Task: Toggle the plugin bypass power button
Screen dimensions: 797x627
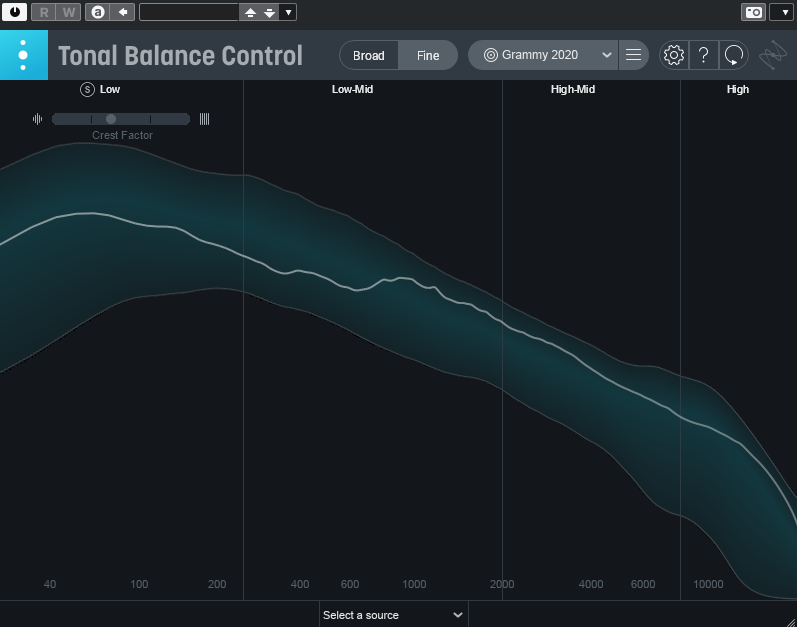Action: pos(15,12)
